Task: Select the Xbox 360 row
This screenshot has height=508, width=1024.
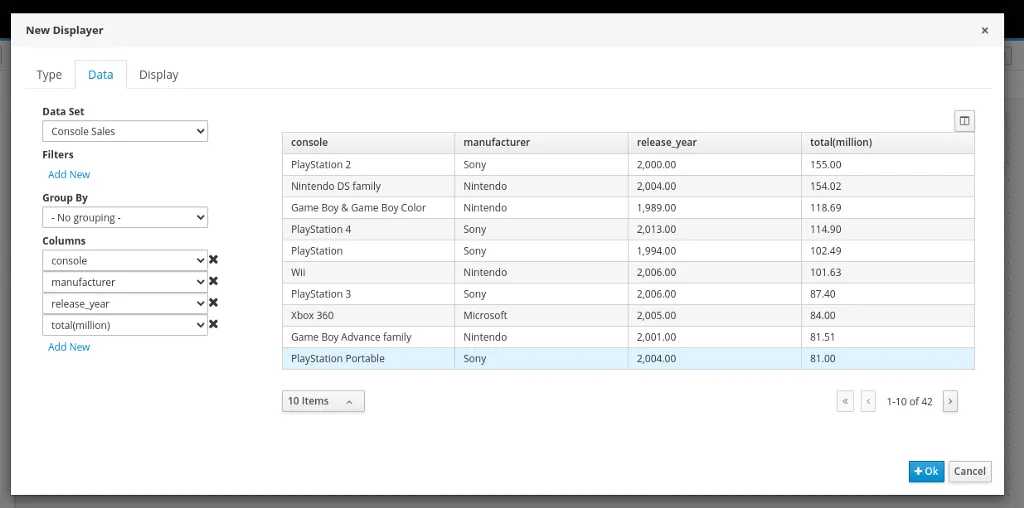Action: pyautogui.click(x=628, y=315)
